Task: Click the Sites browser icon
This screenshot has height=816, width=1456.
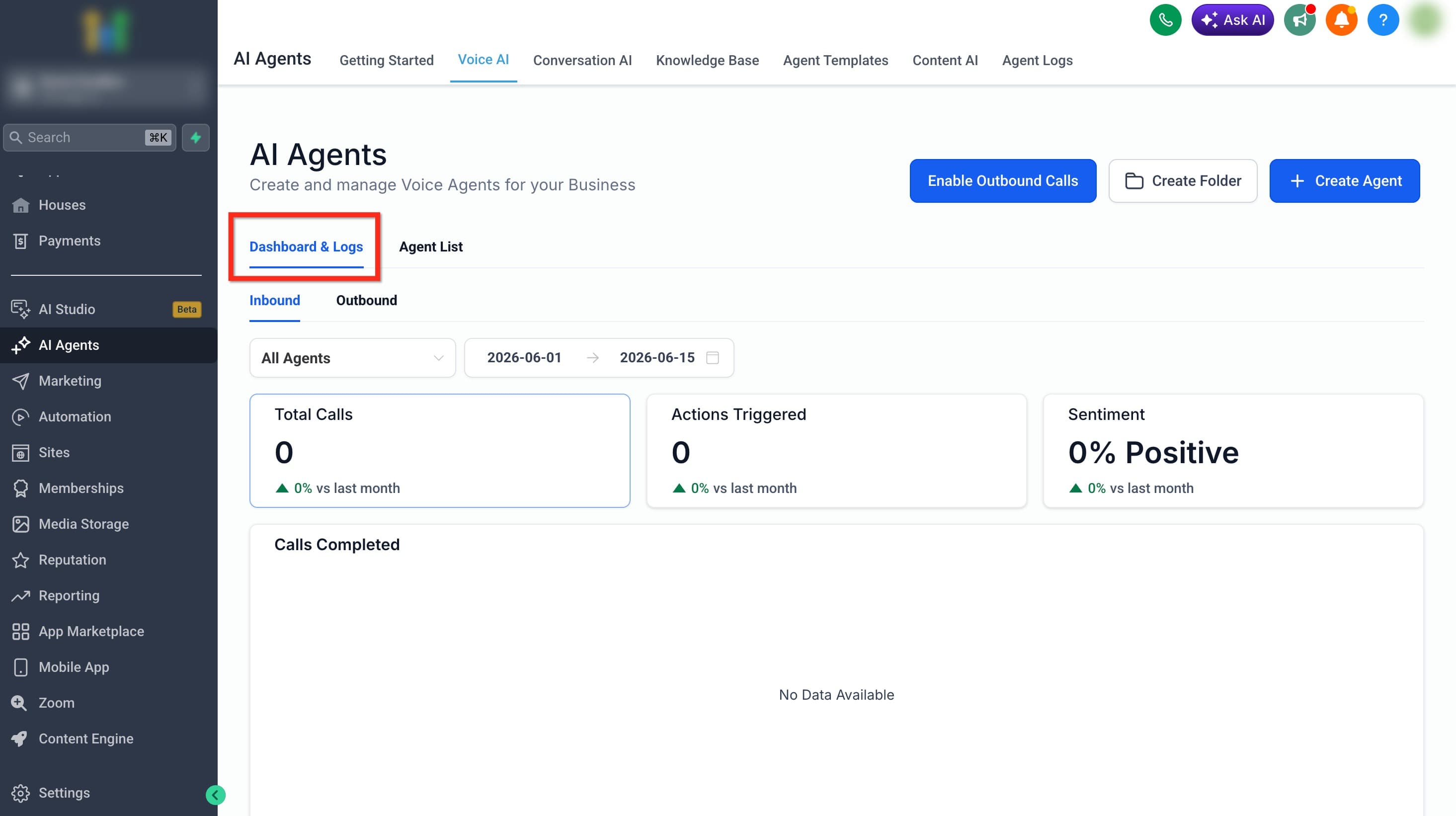Action: point(20,453)
